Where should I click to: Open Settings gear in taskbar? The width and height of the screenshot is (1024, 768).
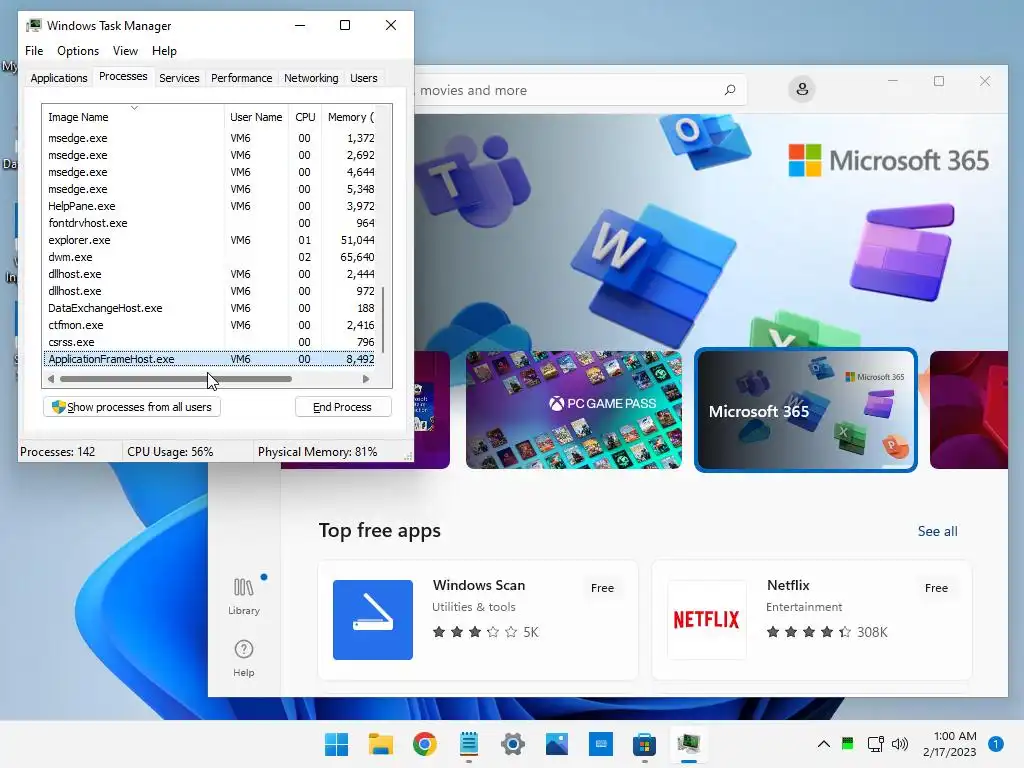(x=513, y=744)
